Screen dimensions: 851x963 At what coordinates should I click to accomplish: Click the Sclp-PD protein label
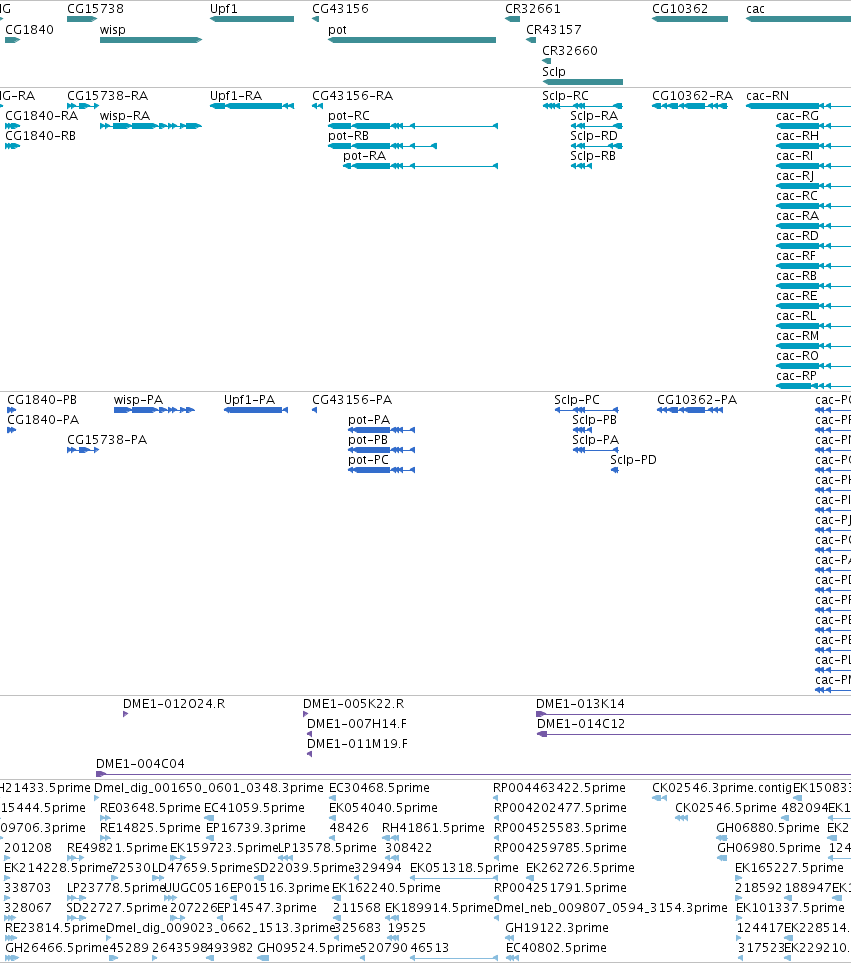point(633,460)
